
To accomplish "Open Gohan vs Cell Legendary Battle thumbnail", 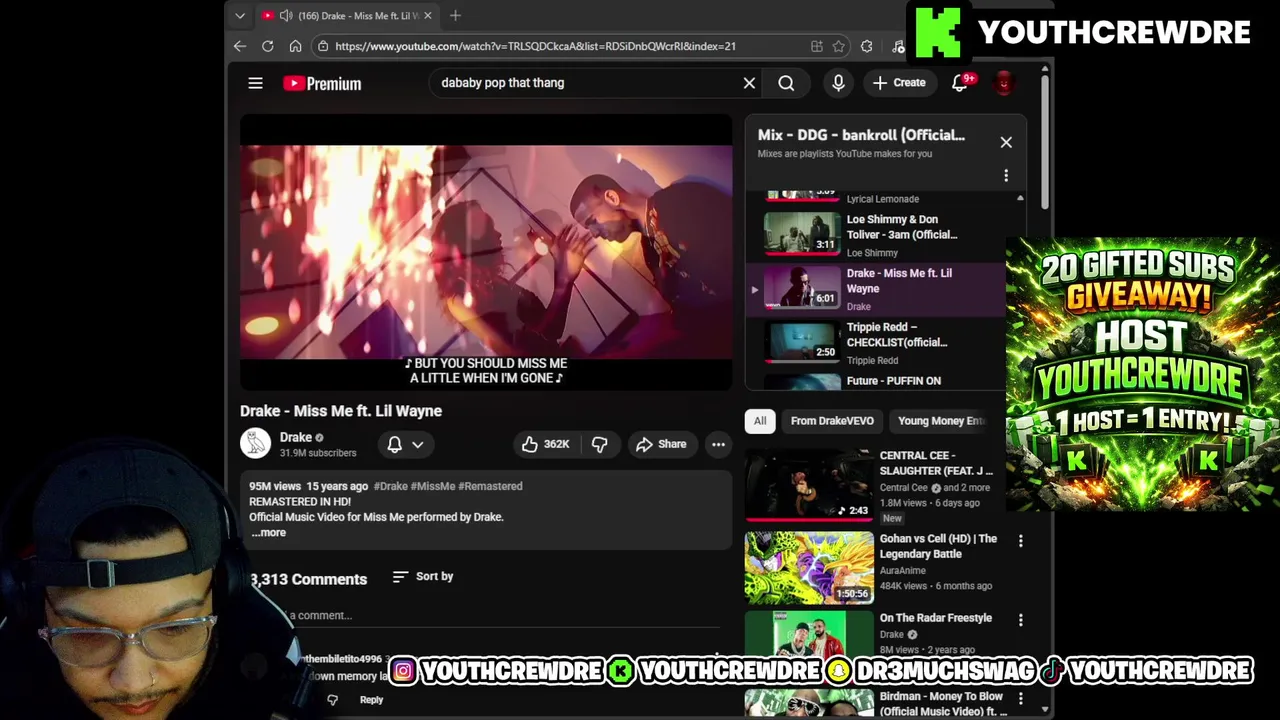I will point(809,568).
